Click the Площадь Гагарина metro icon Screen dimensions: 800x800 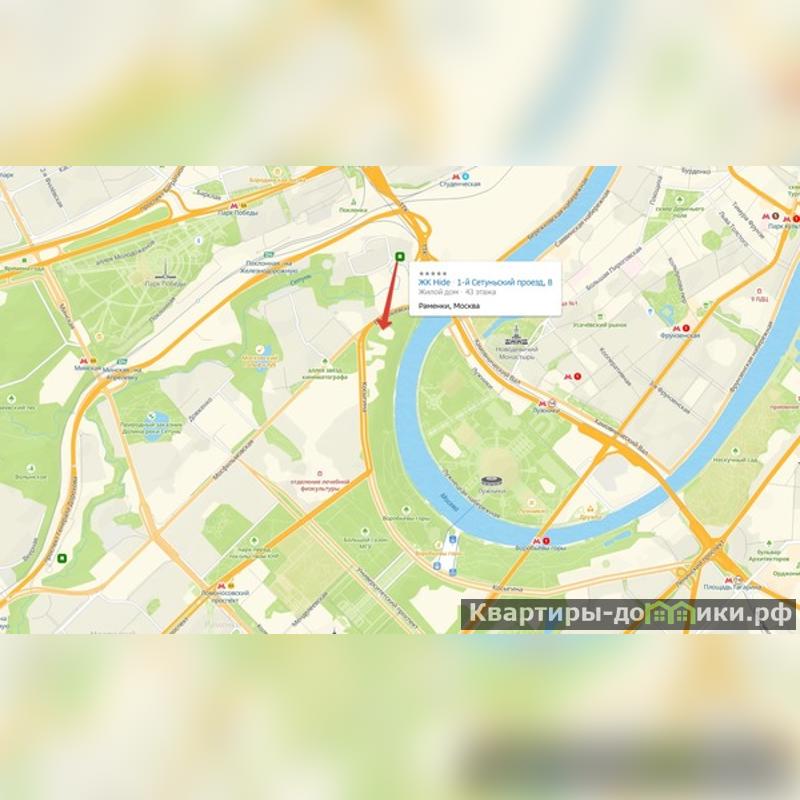(x=730, y=581)
